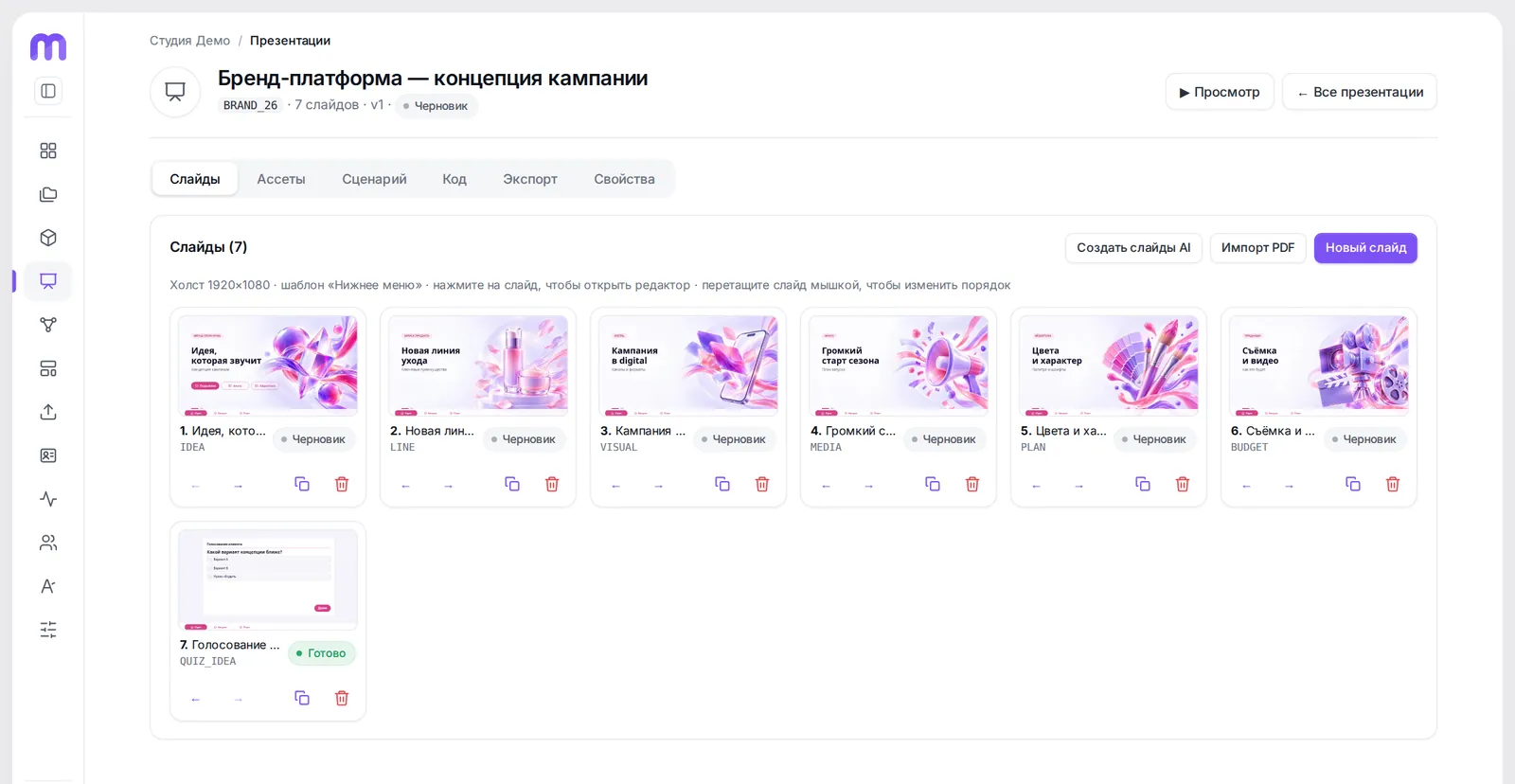Click the Импорт PDF button

(x=1257, y=248)
